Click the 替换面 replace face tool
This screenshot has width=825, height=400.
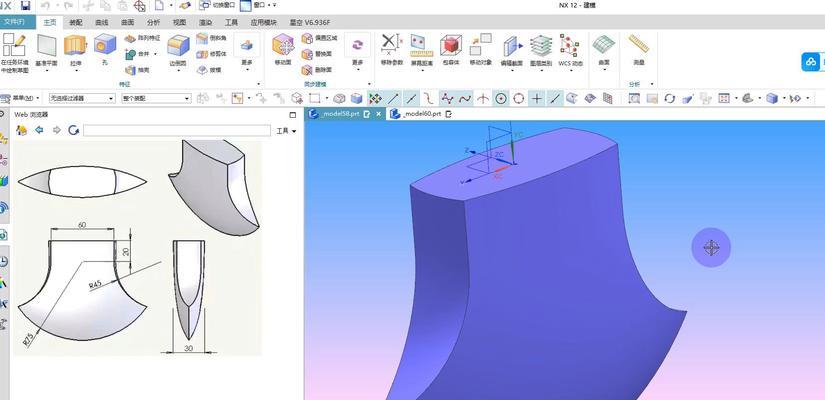(x=317, y=54)
